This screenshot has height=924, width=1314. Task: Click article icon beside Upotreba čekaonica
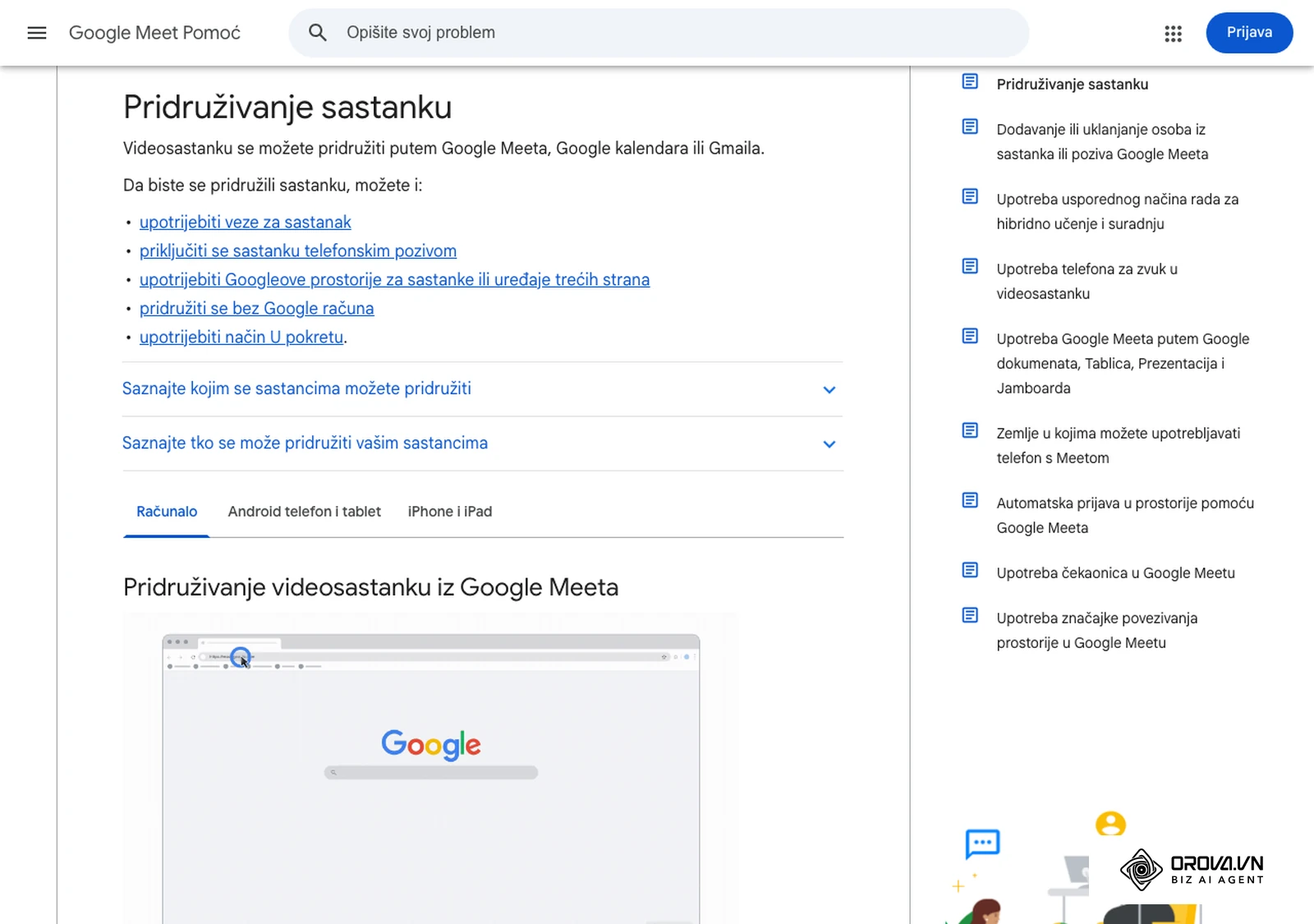click(970, 570)
